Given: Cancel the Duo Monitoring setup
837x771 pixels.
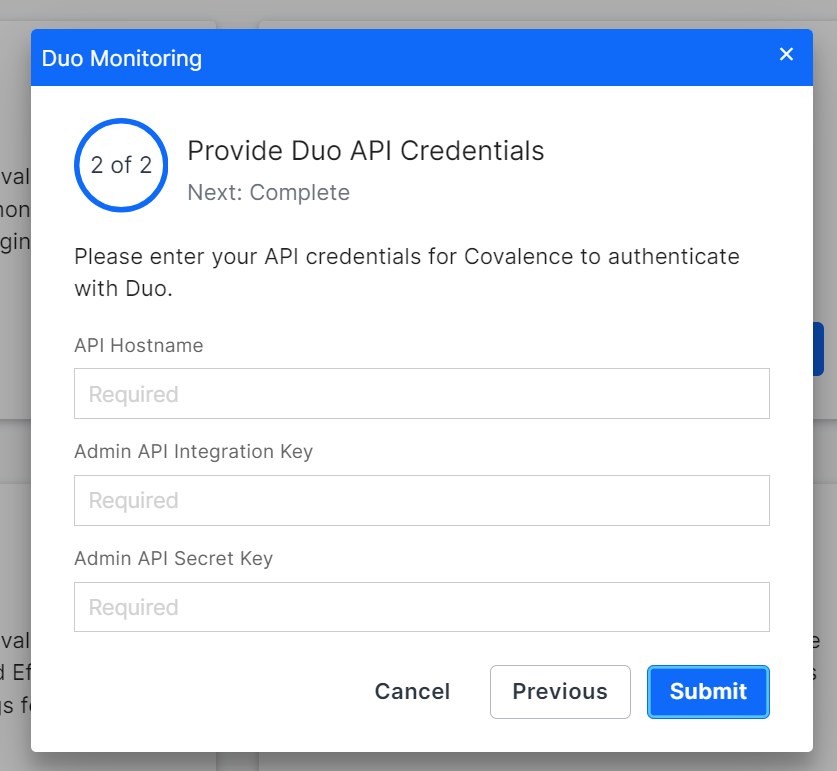Looking at the screenshot, I should pyautogui.click(x=412, y=691).
